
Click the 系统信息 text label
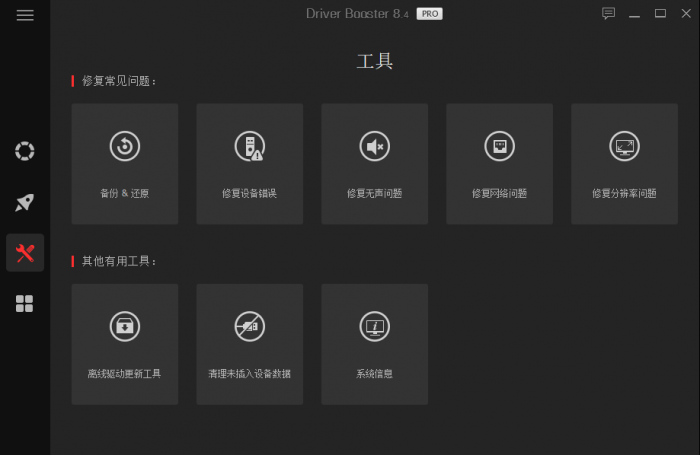point(374,374)
